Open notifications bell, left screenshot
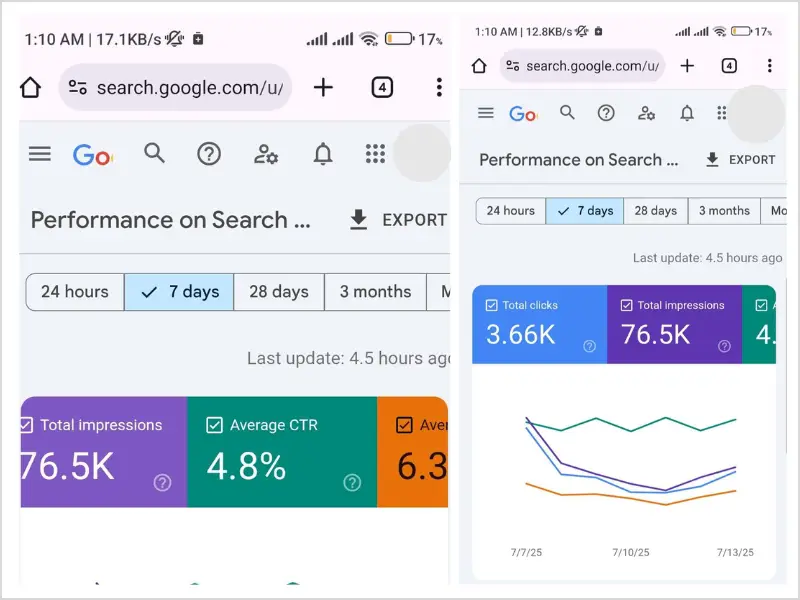The image size is (800, 600). point(323,154)
